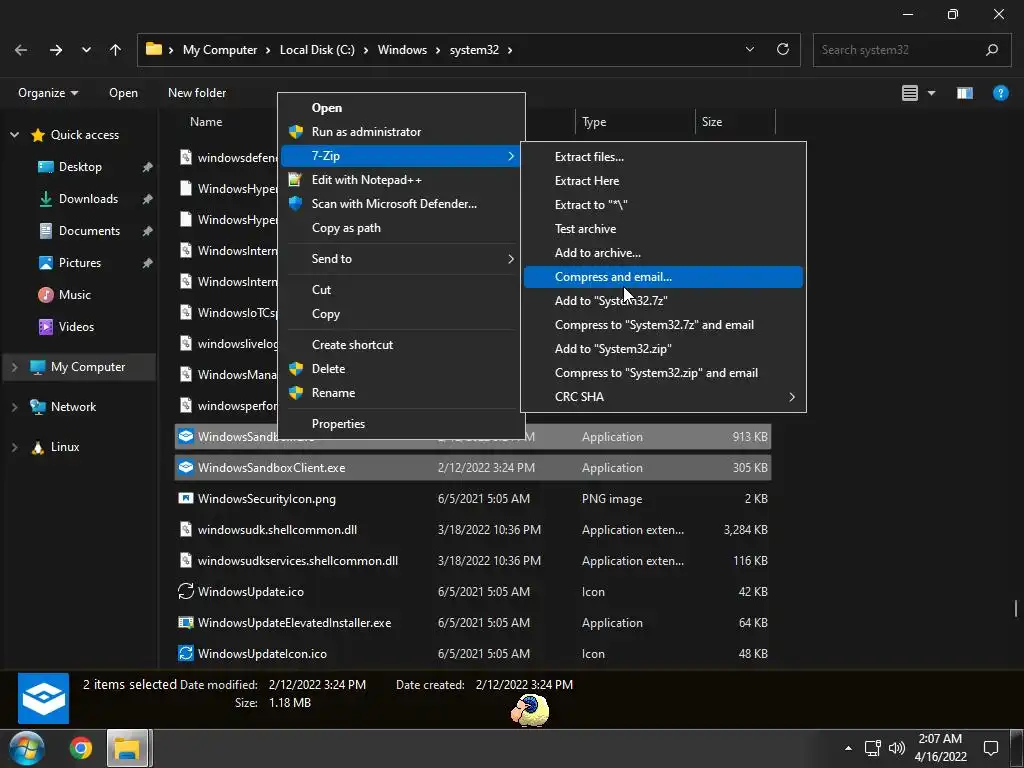Click the search magnifier icon
Image resolution: width=1024 pixels, height=768 pixels.
click(x=992, y=50)
